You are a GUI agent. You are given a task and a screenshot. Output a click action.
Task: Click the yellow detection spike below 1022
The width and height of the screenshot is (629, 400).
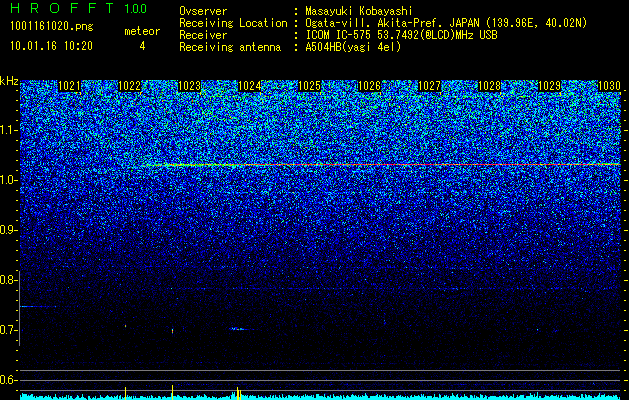pos(125,393)
